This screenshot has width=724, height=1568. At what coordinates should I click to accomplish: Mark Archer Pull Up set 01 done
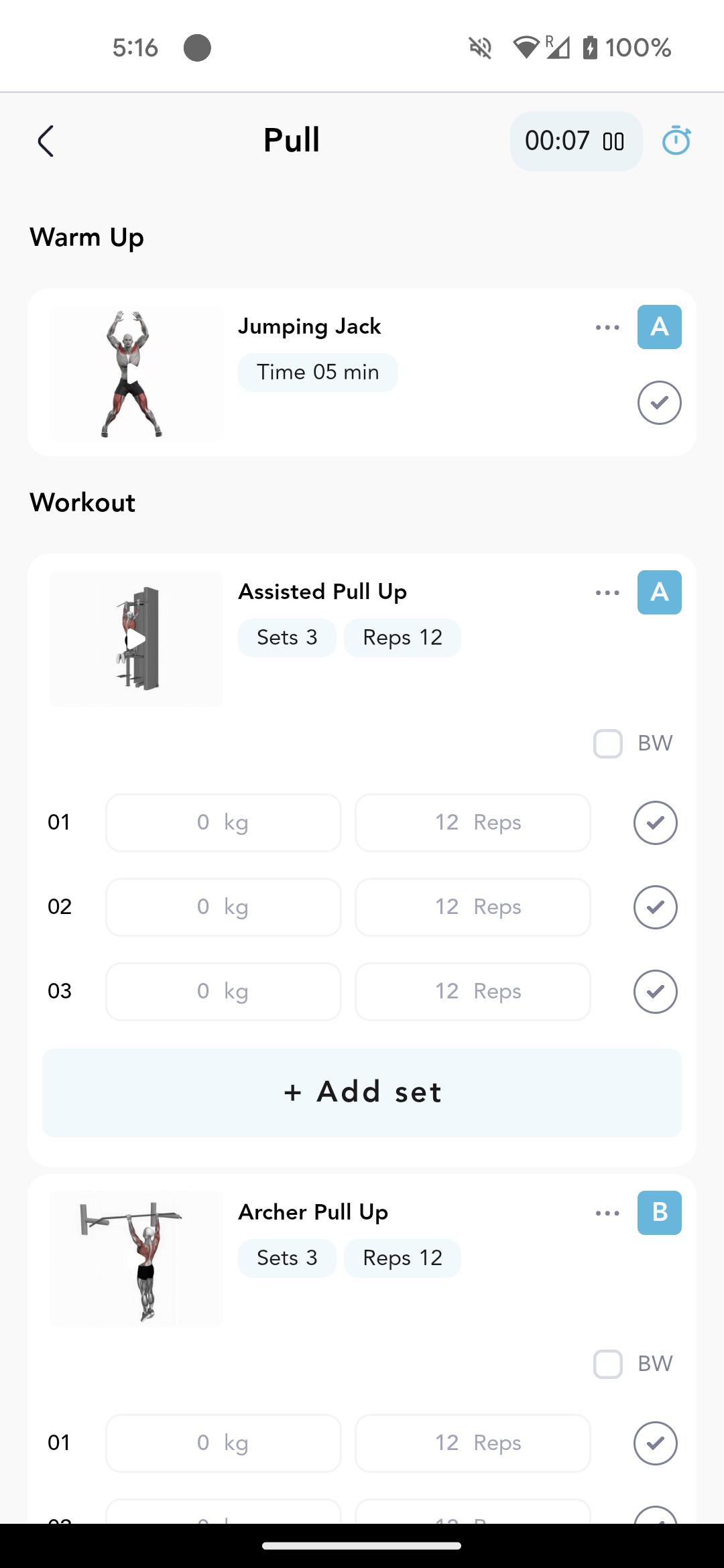click(655, 1443)
